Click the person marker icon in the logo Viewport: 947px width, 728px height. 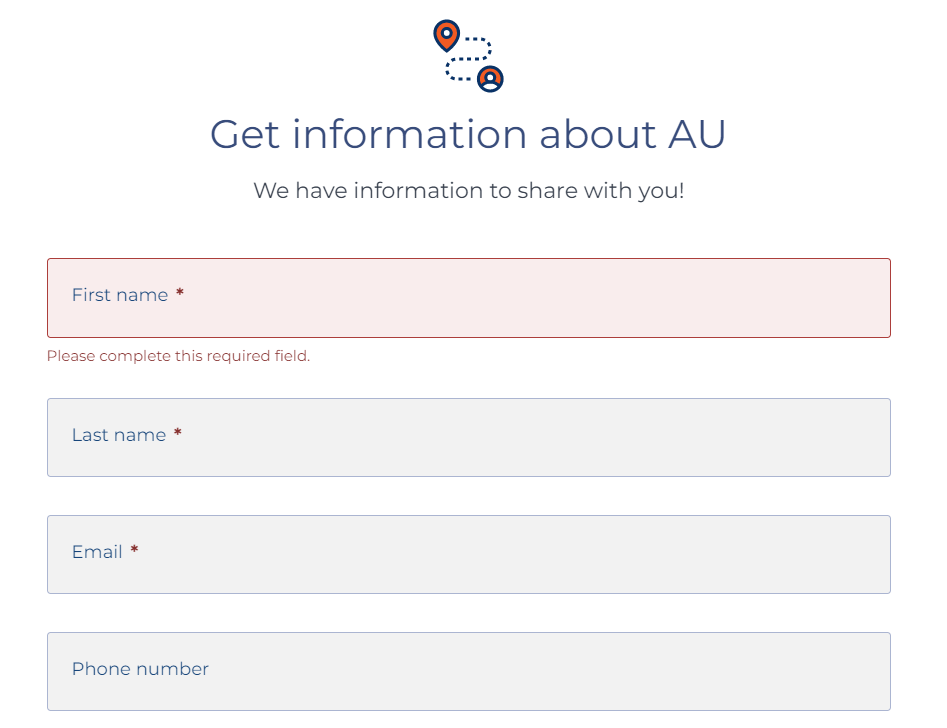[490, 78]
